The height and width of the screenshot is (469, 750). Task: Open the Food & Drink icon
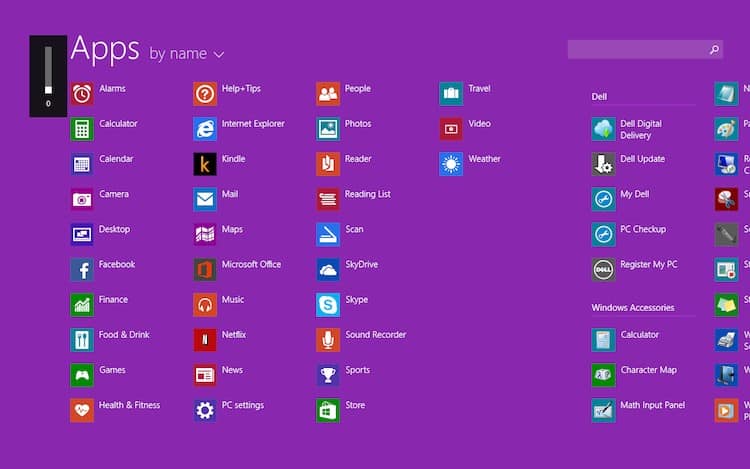click(82, 340)
